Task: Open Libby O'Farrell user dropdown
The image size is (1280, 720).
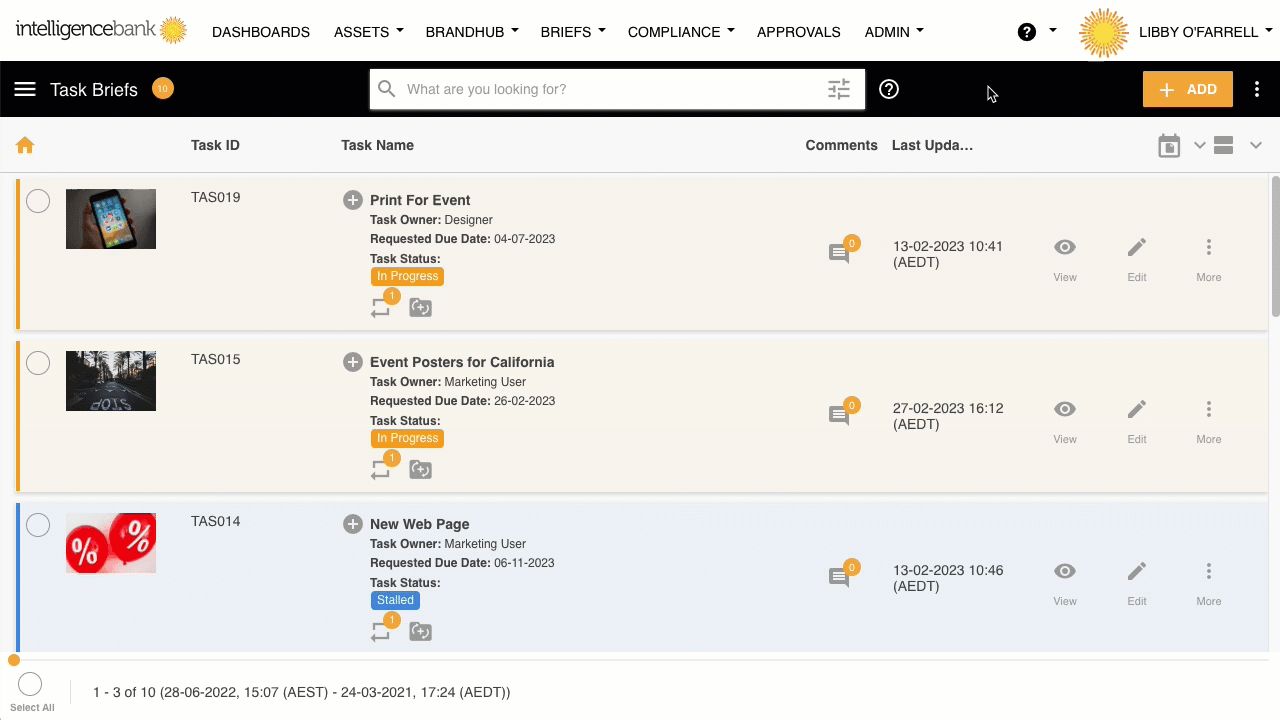Action: 1205,32
